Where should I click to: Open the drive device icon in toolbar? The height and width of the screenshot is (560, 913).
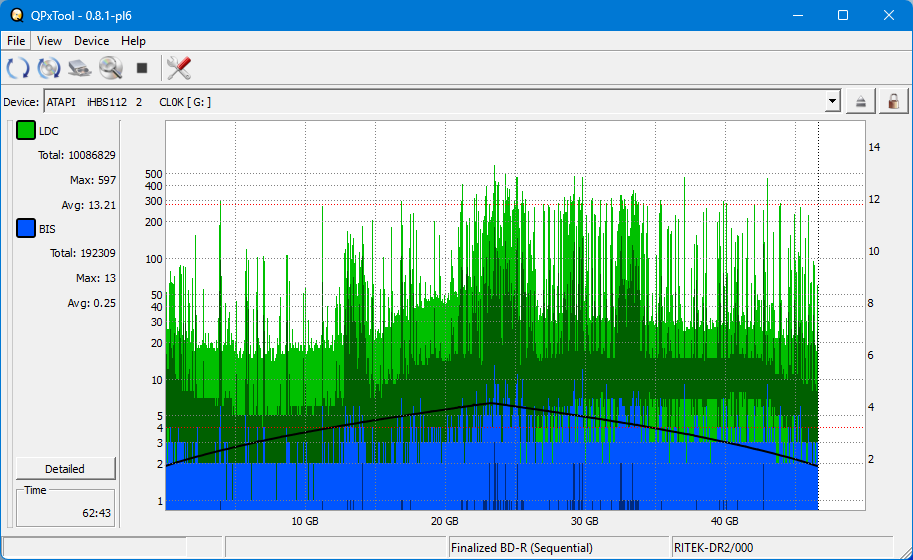pyautogui.click(x=80, y=68)
